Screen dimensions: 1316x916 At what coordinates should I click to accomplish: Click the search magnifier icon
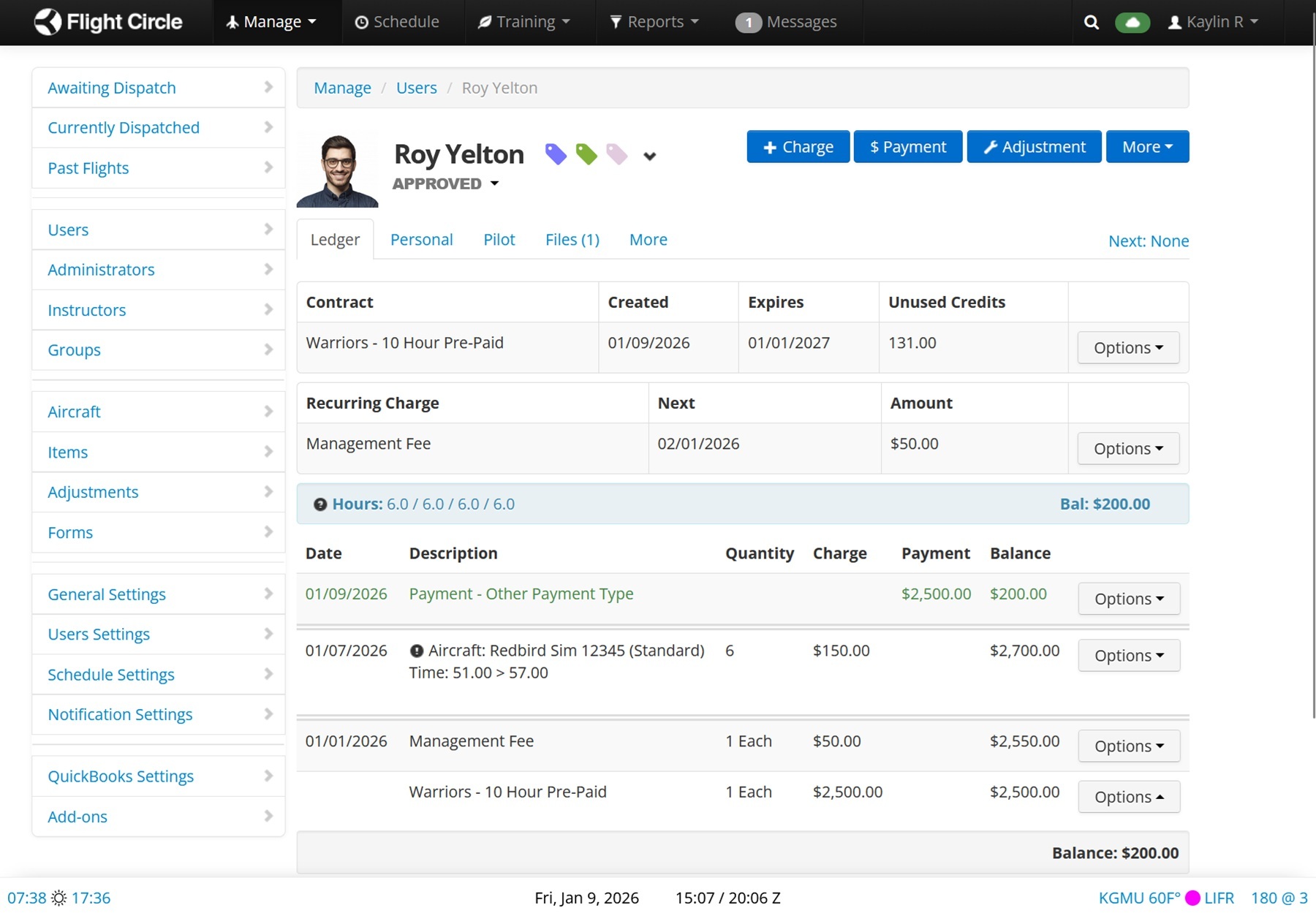1091,22
